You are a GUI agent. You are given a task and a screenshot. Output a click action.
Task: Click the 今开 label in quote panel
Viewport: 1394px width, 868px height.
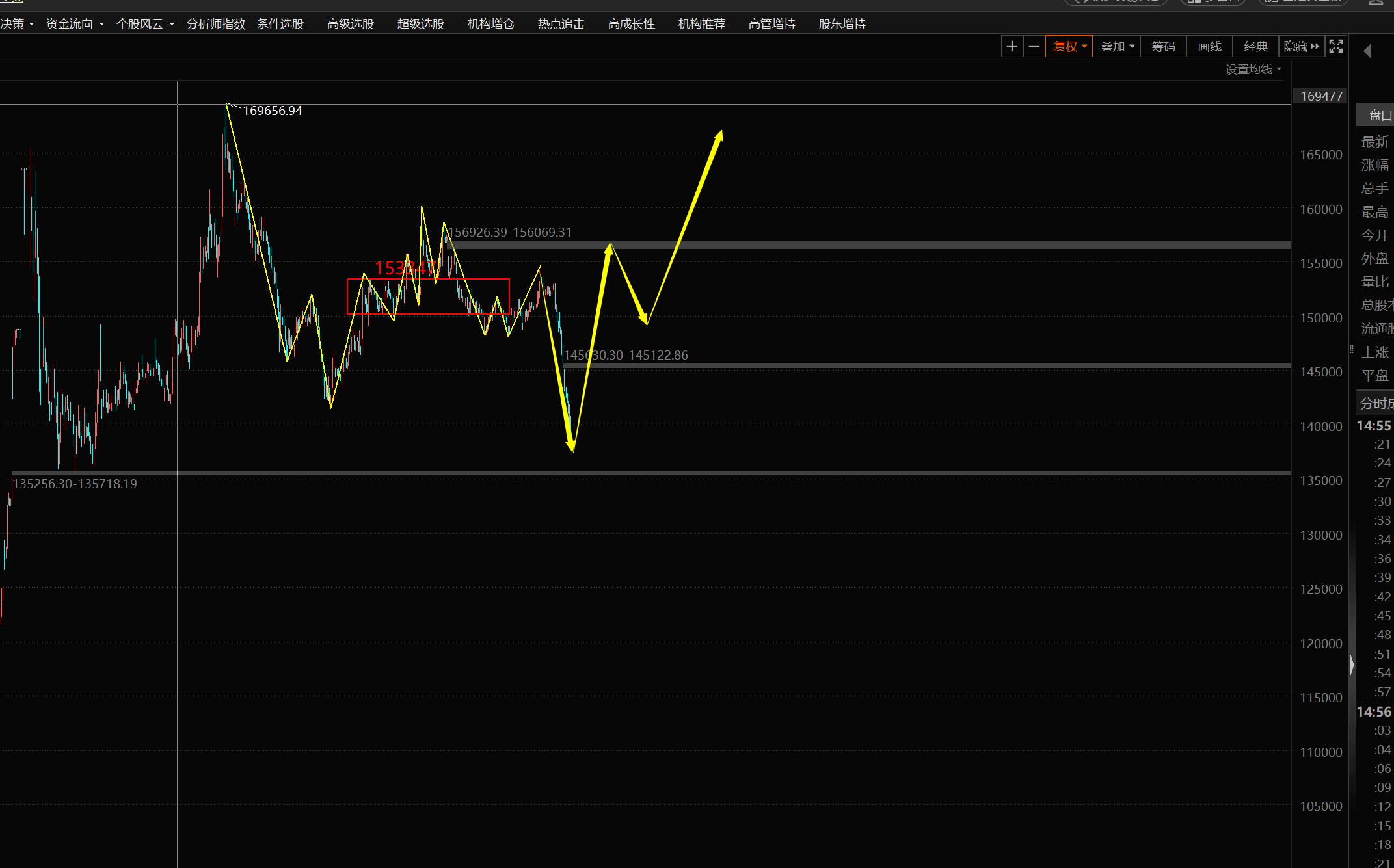coord(1375,235)
